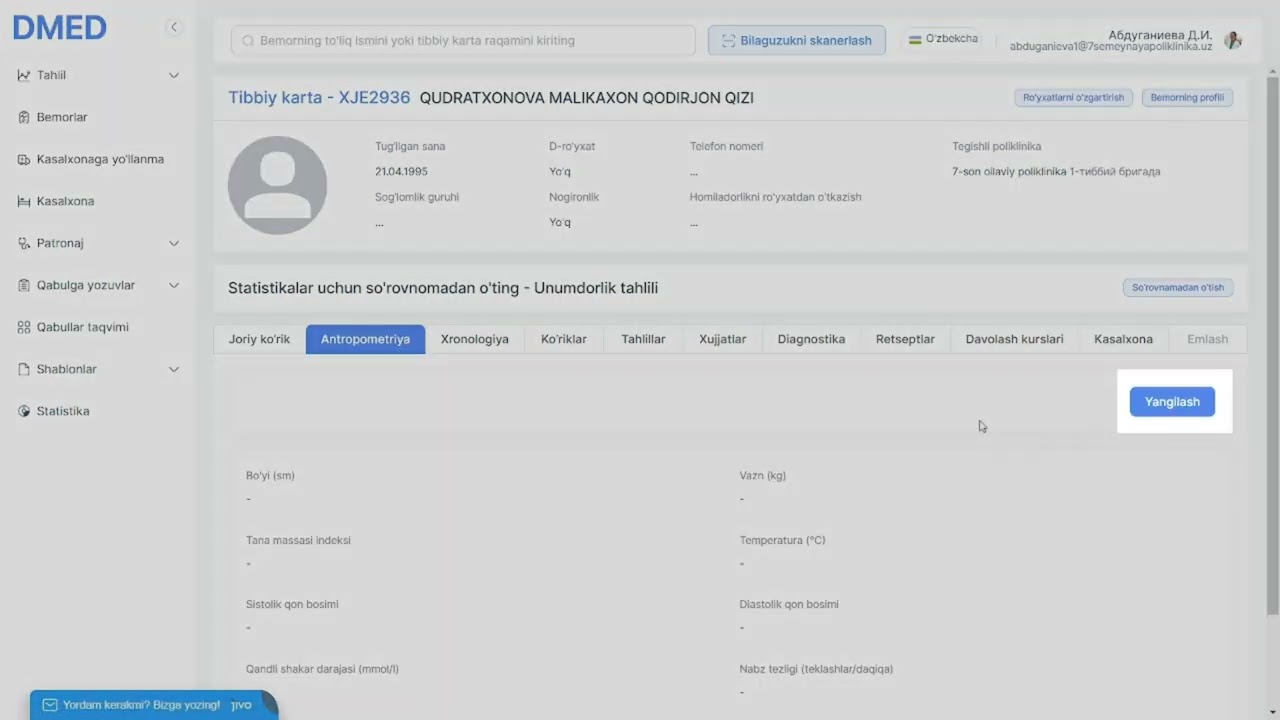Open the Retseptlar tab
This screenshot has height=720, width=1280.
click(x=905, y=339)
